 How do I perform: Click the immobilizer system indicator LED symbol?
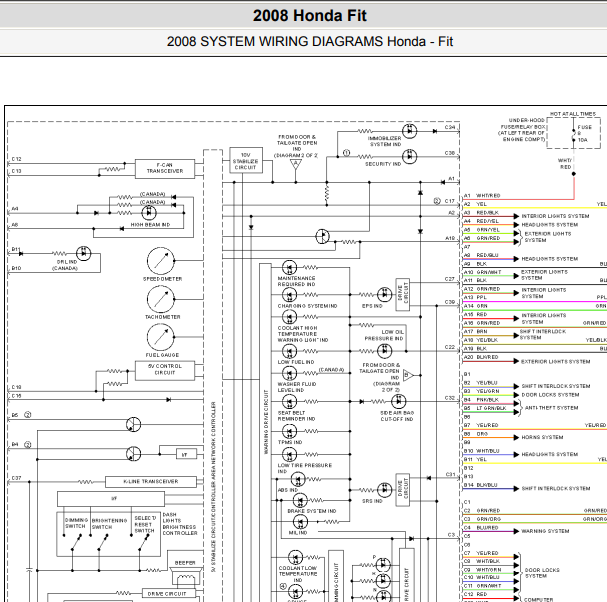click(410, 131)
